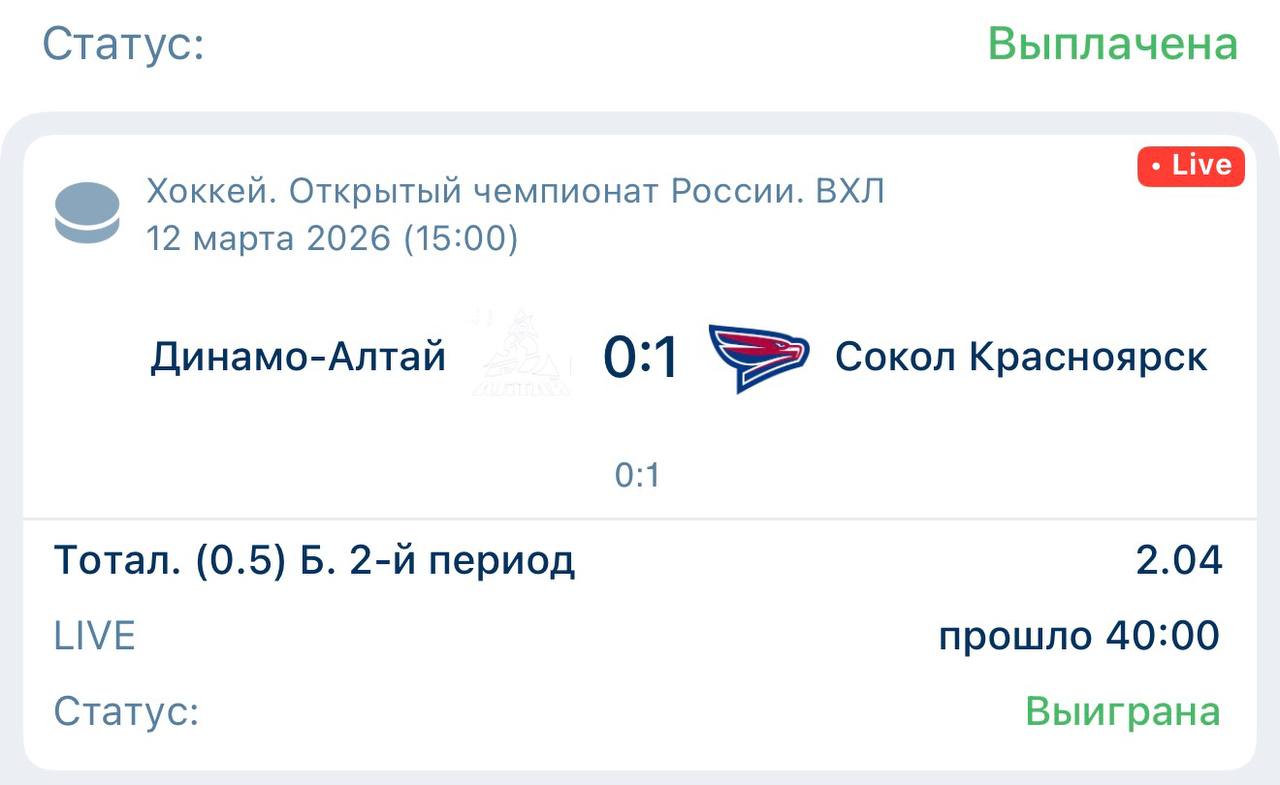This screenshot has height=785, width=1280.
Task: Select the Тотал. (0.5) Б. 2-й период bet
Action: [314, 561]
